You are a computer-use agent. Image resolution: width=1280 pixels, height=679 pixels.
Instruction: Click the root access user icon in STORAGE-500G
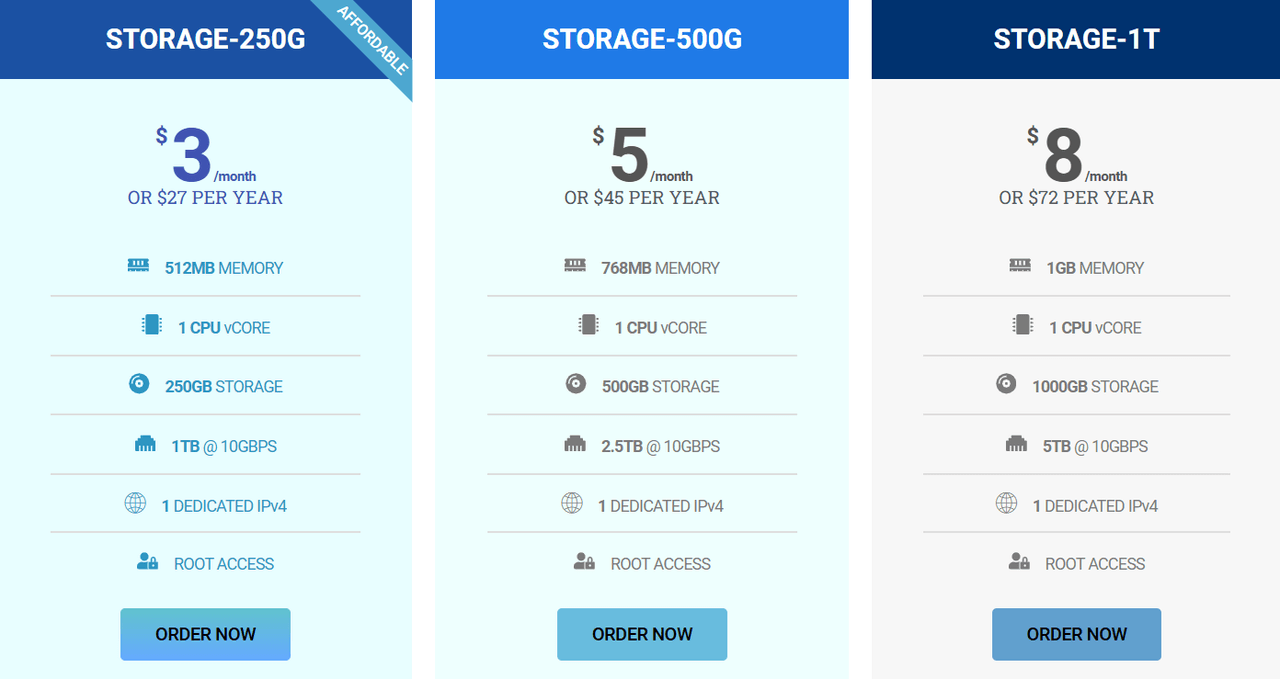click(x=584, y=562)
